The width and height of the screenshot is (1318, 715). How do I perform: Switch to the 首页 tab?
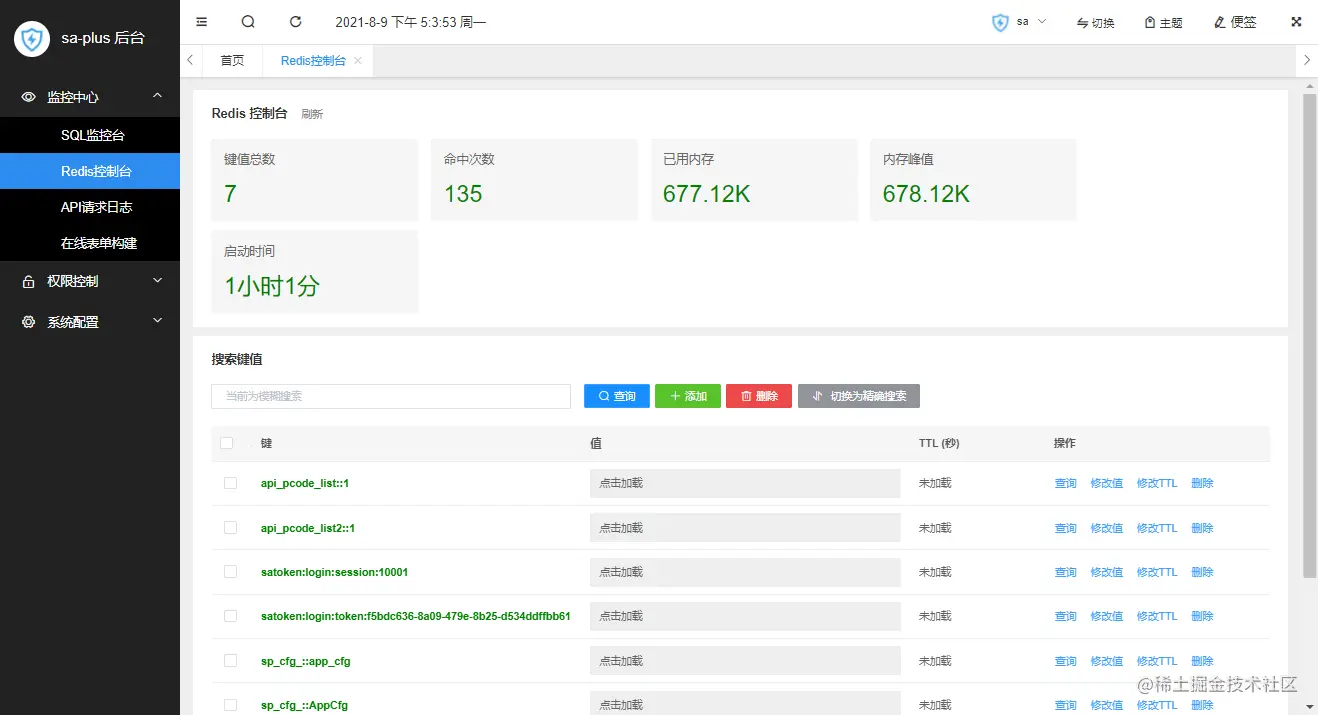(x=232, y=61)
